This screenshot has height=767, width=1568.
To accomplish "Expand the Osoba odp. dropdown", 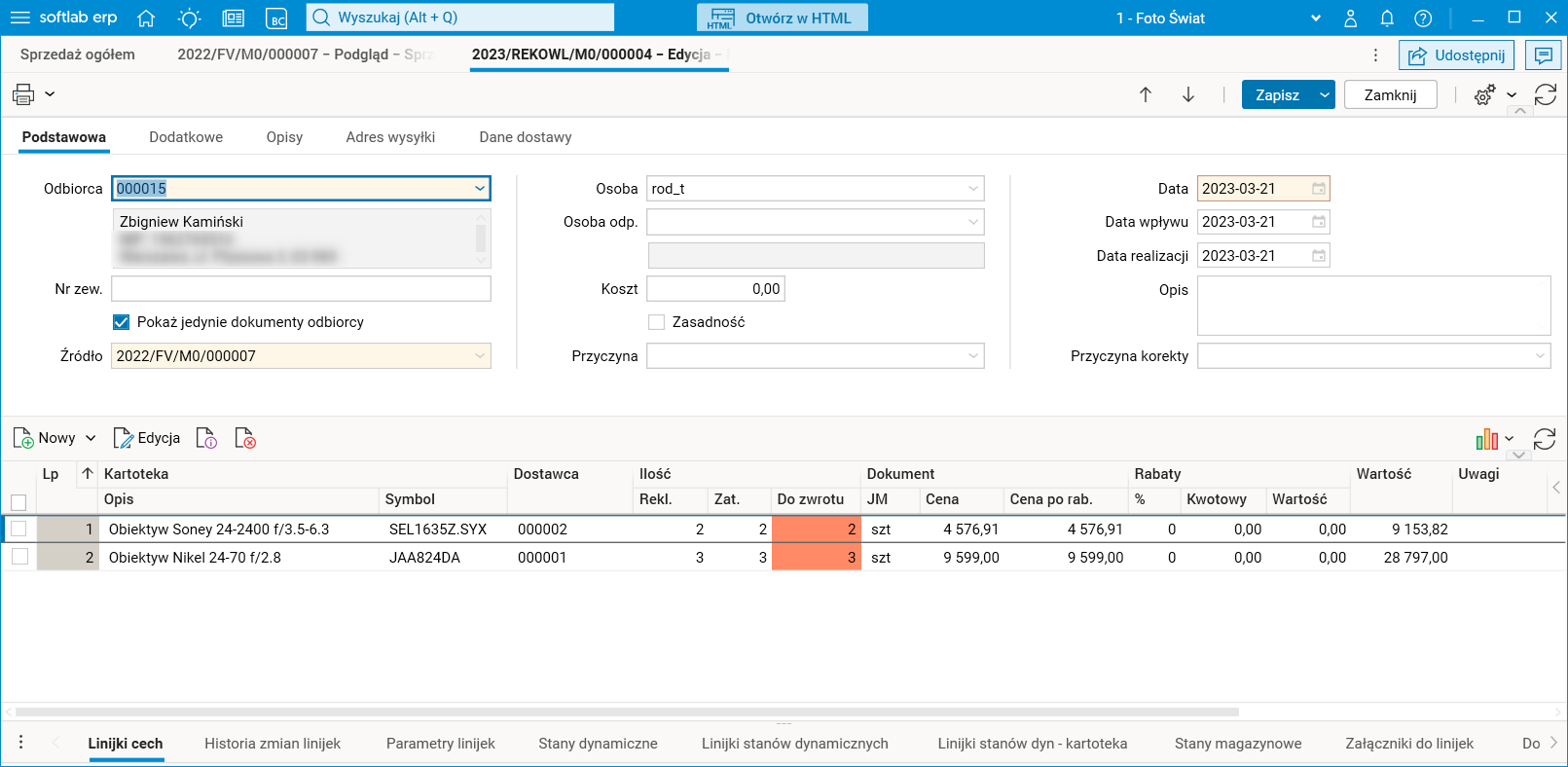I will [973, 222].
